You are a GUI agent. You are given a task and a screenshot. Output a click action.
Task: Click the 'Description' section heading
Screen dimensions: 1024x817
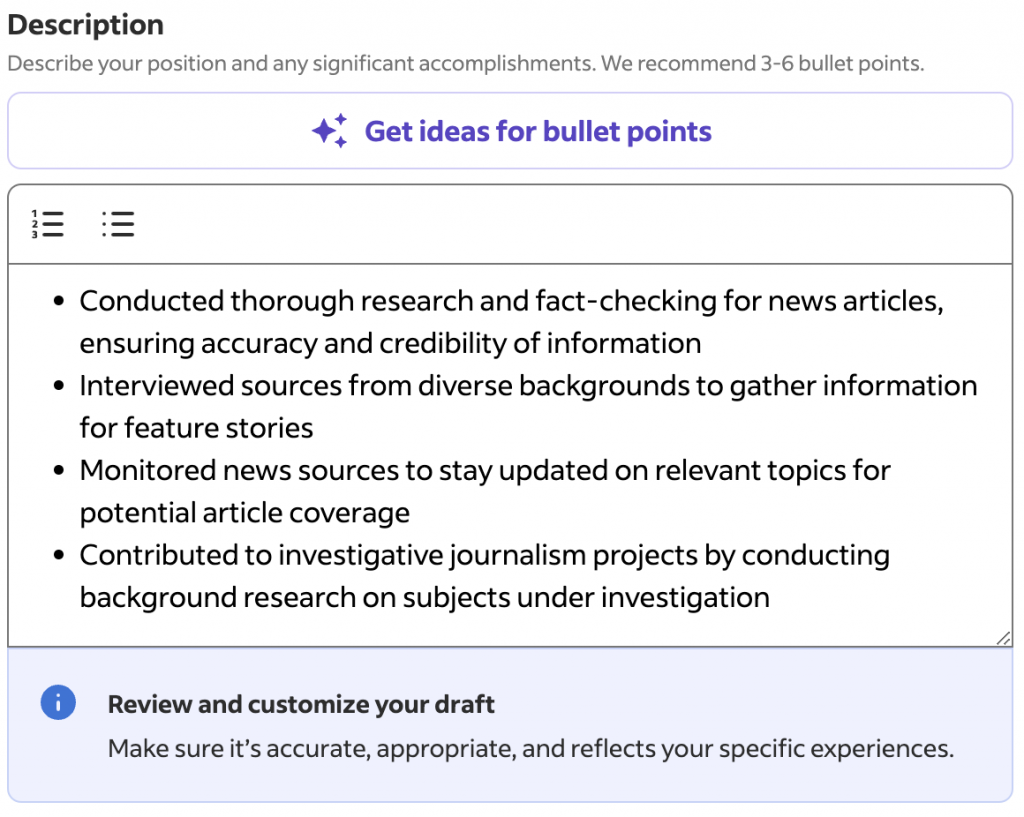(x=85, y=24)
